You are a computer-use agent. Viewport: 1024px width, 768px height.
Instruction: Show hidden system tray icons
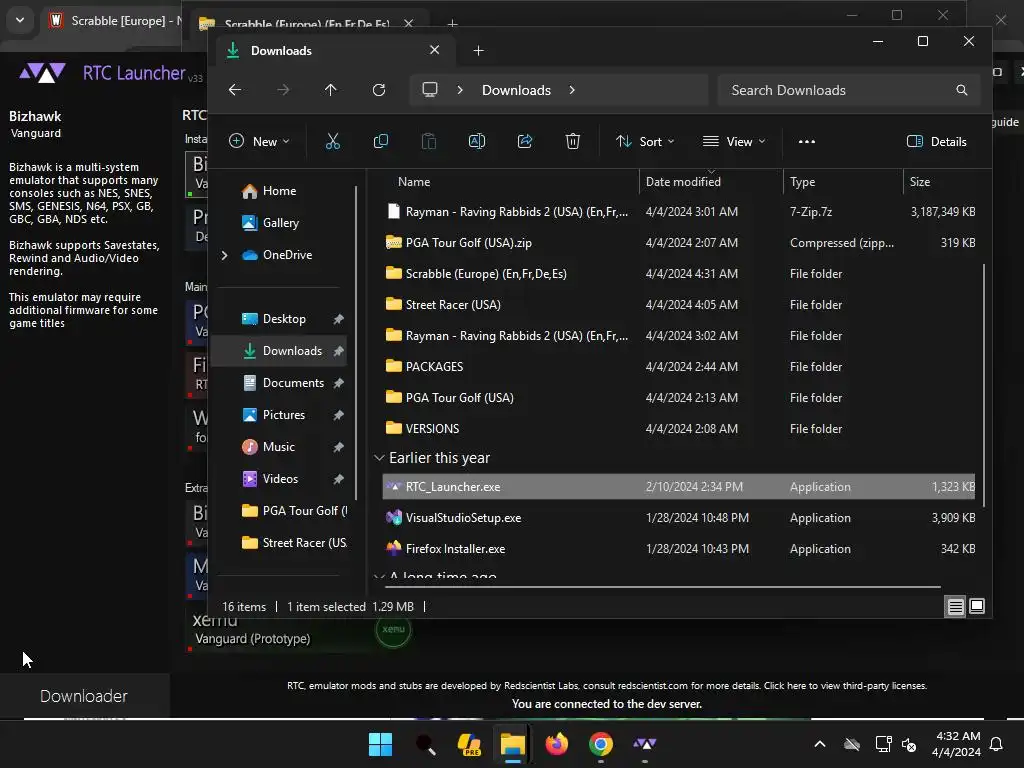pyautogui.click(x=820, y=744)
